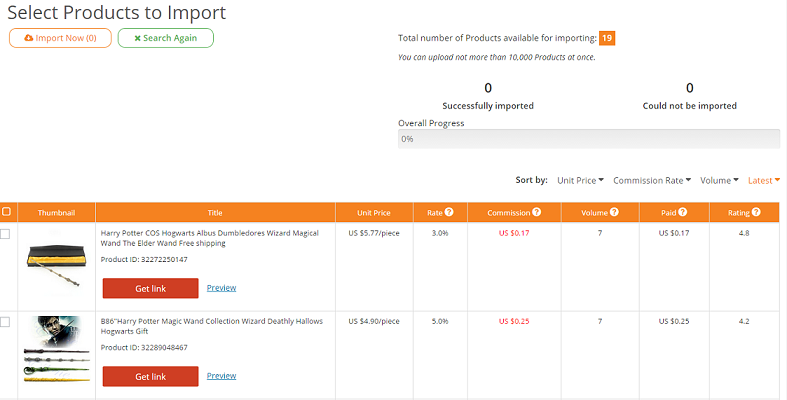Toggle the select-all checkbox in table header

click(x=7, y=212)
